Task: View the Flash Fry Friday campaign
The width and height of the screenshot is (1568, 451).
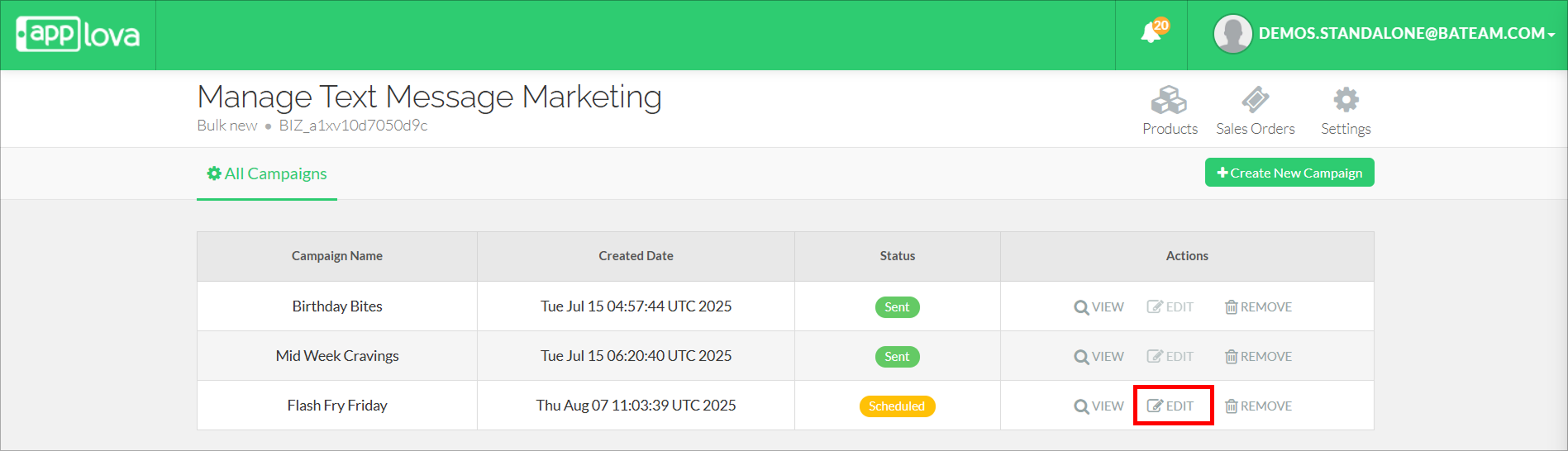Action: pyautogui.click(x=1099, y=406)
